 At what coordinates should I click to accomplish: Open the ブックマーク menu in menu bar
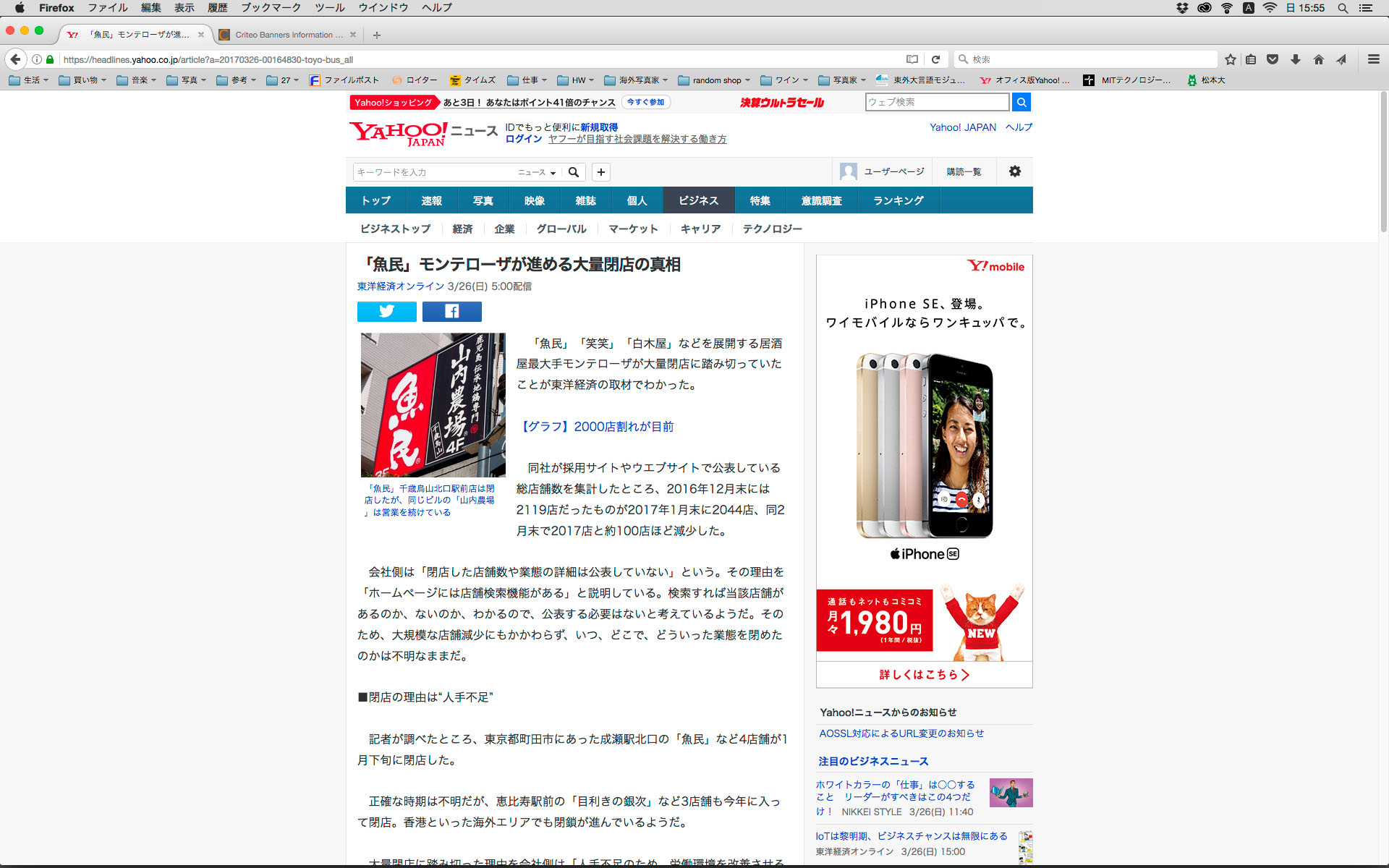click(270, 8)
